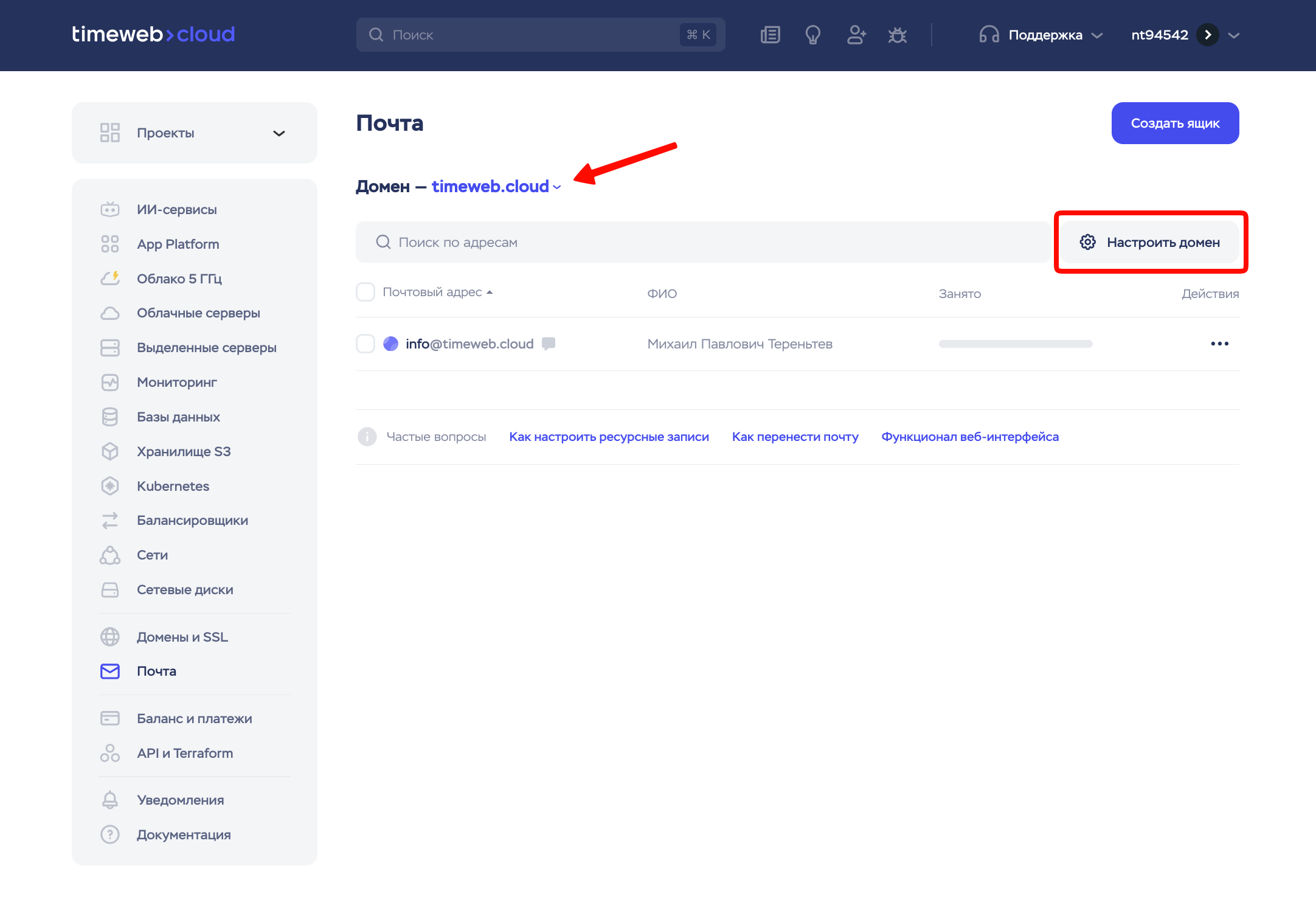
Task: Click the dedicated servers icon
Action: click(110, 348)
